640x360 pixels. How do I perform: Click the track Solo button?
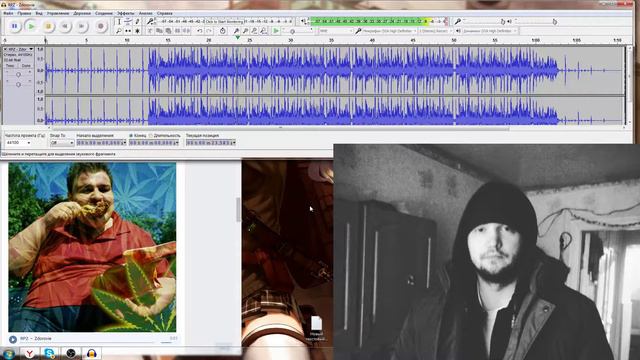(x=26, y=65)
